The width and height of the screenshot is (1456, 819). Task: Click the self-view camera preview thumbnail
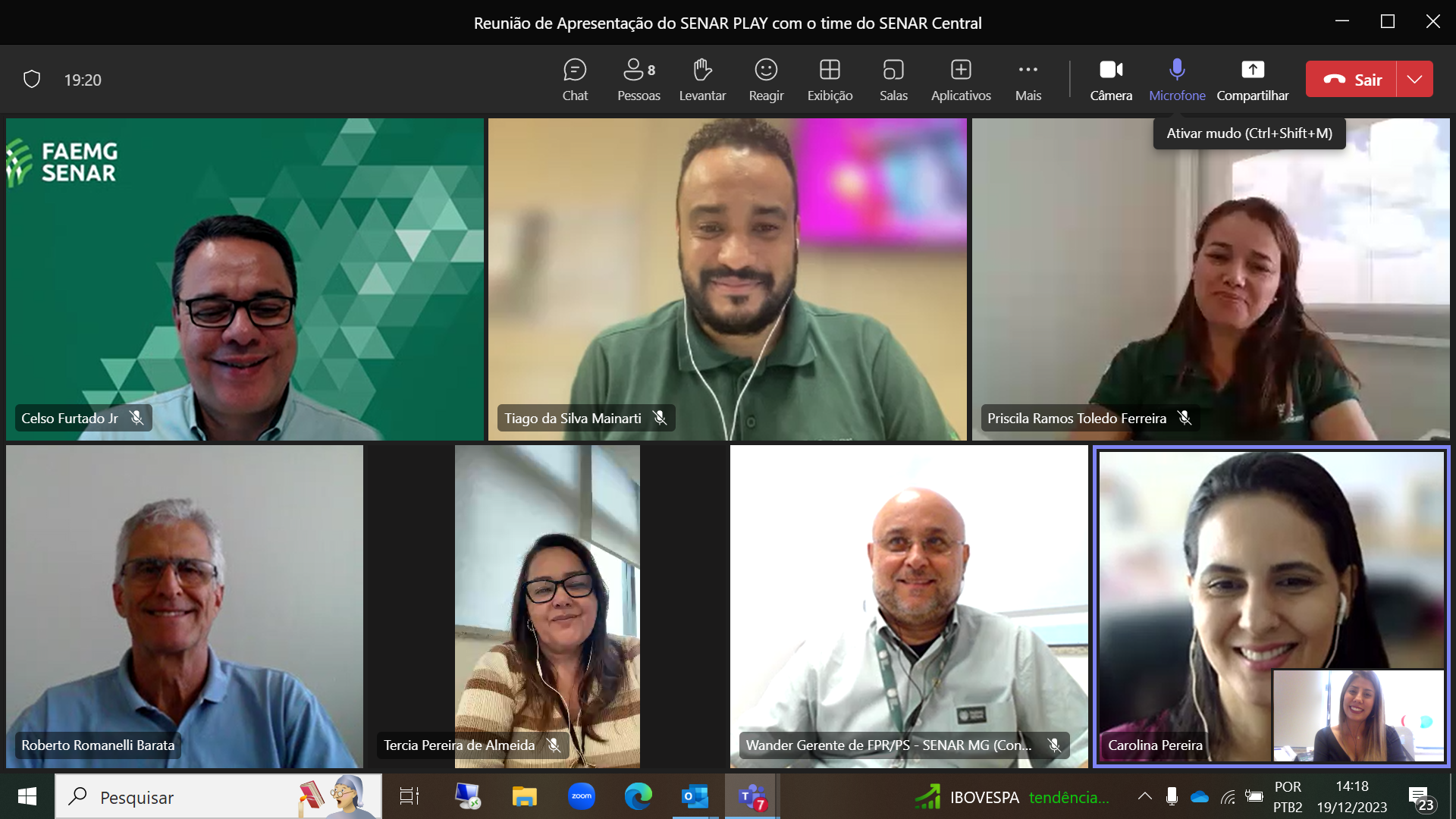coord(1358,715)
